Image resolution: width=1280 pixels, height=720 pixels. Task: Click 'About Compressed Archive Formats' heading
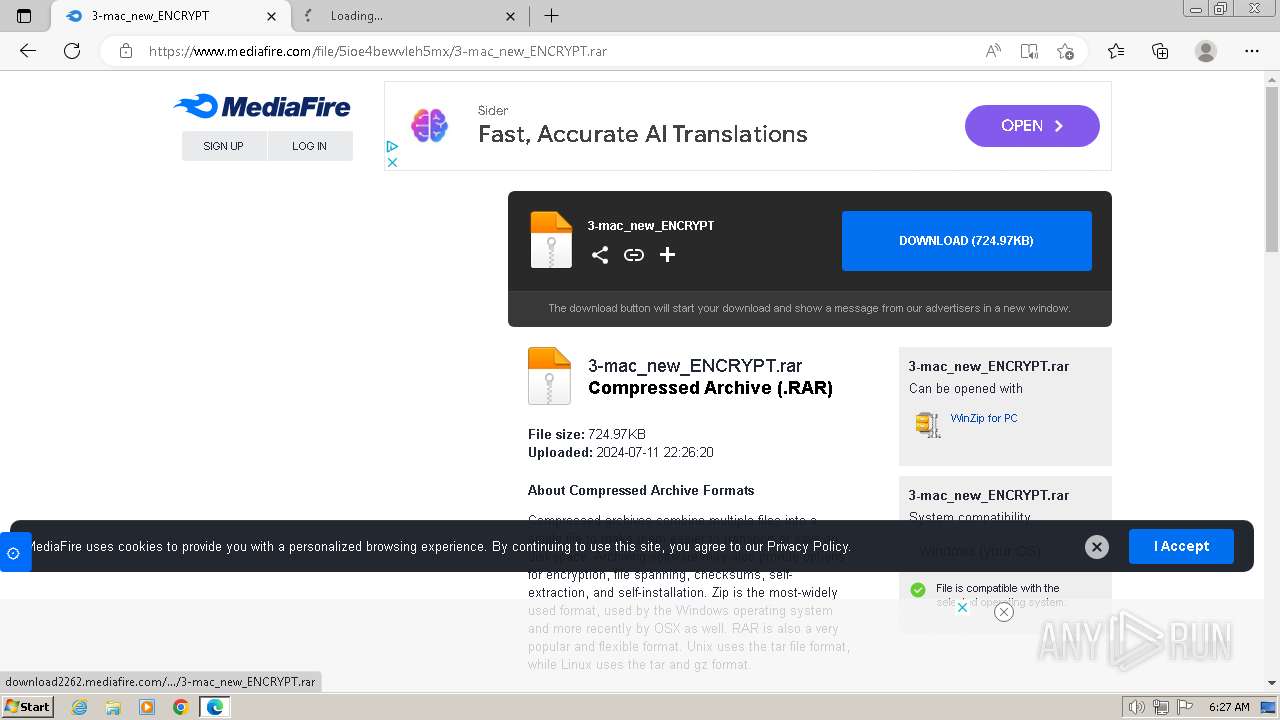pos(641,490)
